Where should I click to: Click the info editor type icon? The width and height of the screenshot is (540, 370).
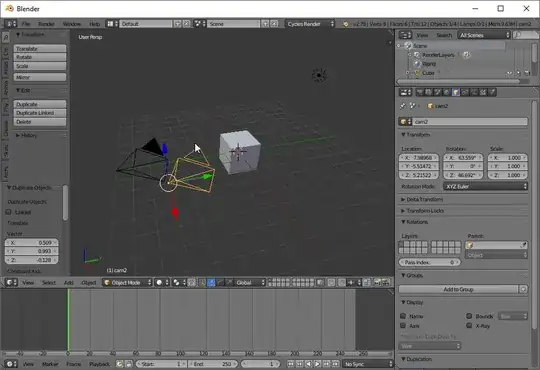pyautogui.click(x=11, y=24)
